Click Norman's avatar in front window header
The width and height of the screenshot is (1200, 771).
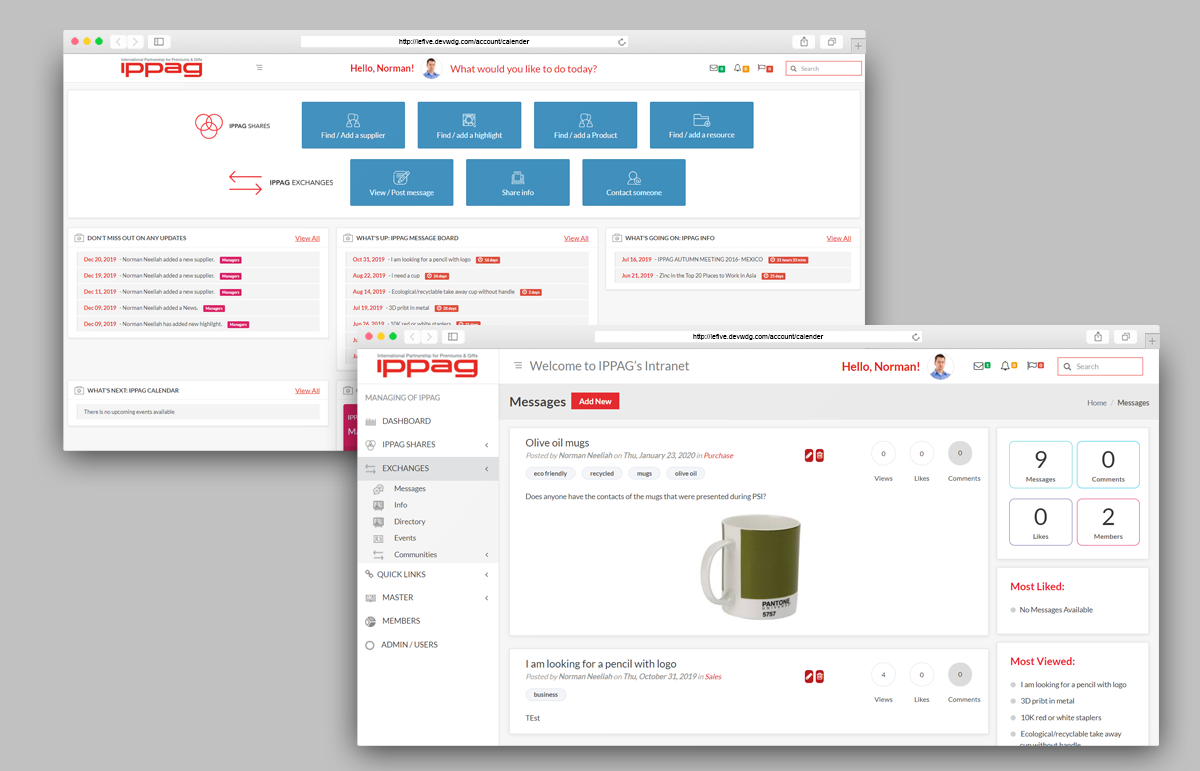(940, 366)
